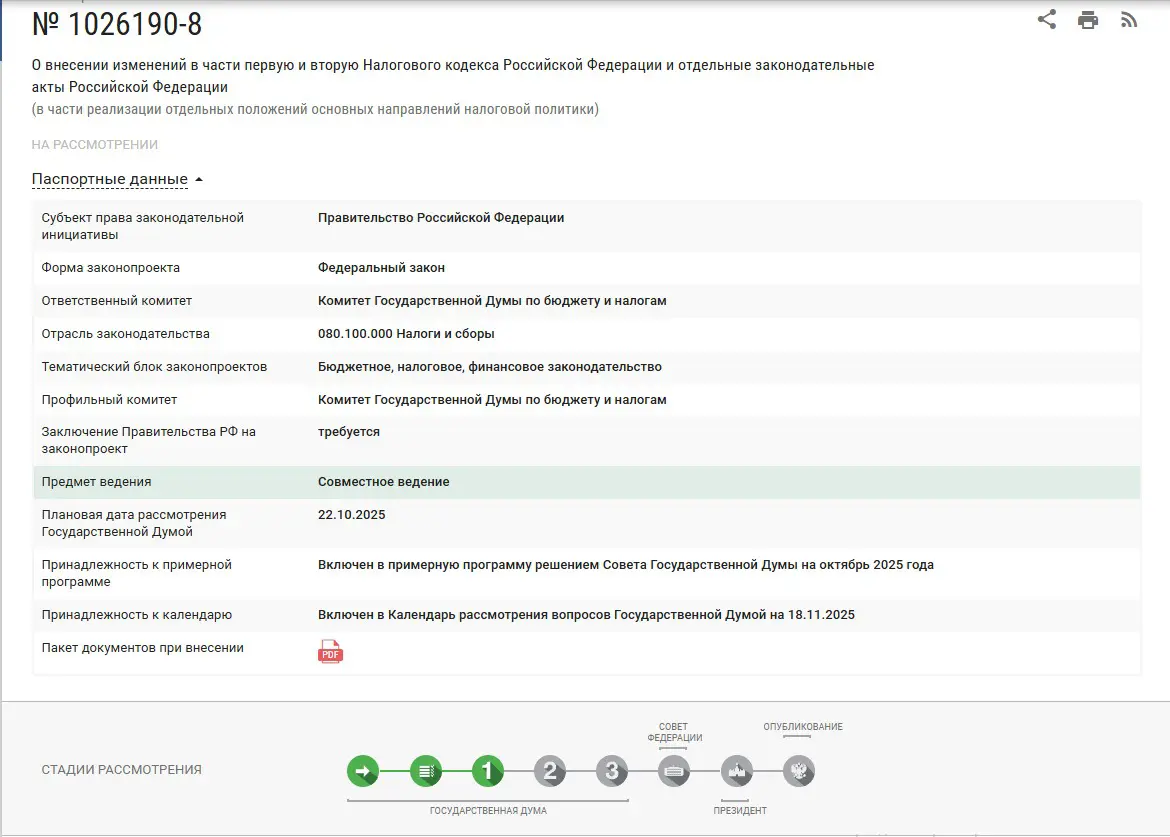Click text about примерную программу October 2025
Image resolution: width=1170 pixels, height=837 pixels.
click(x=625, y=565)
